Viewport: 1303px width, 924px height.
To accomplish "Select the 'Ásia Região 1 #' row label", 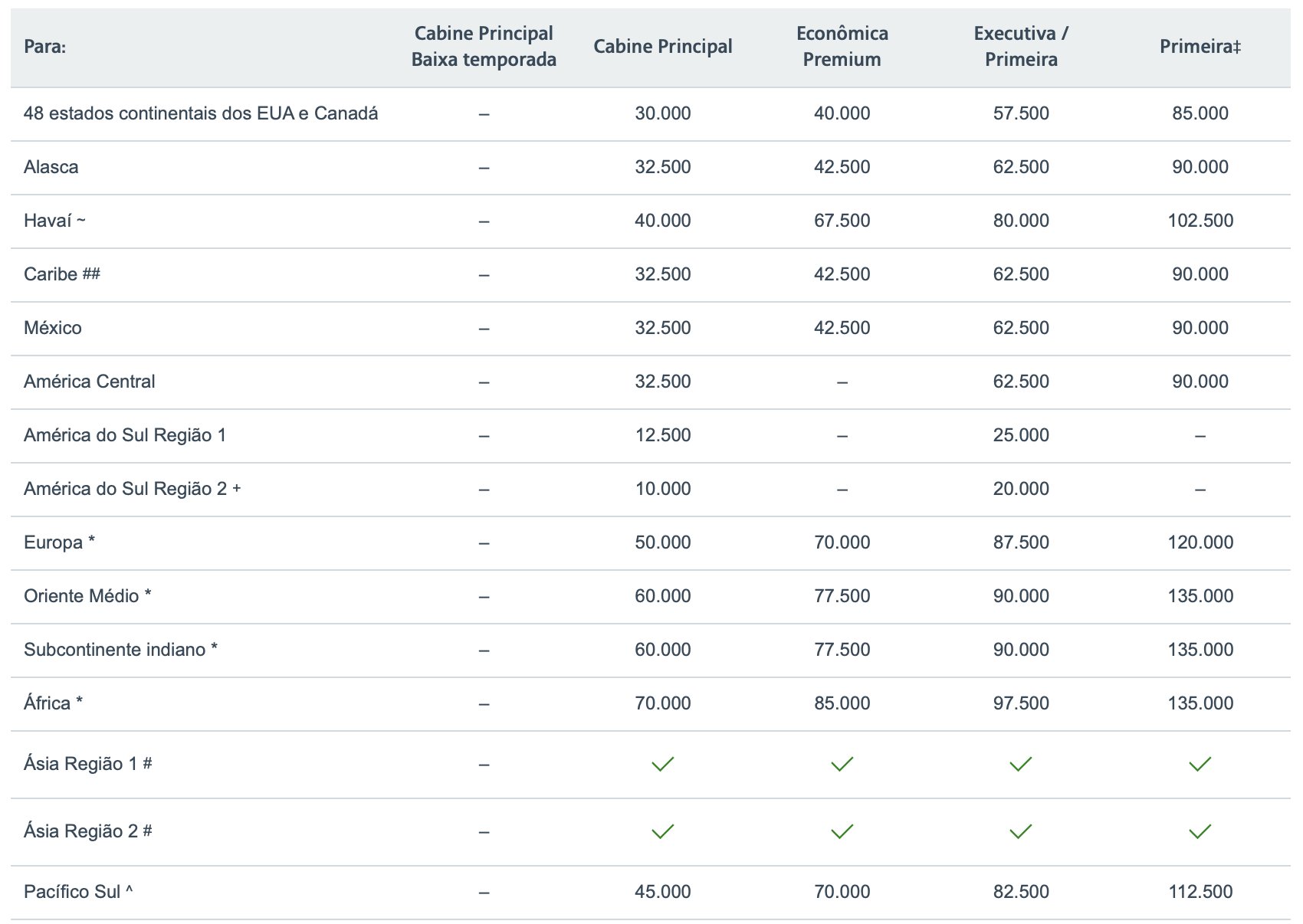I will click(x=87, y=764).
